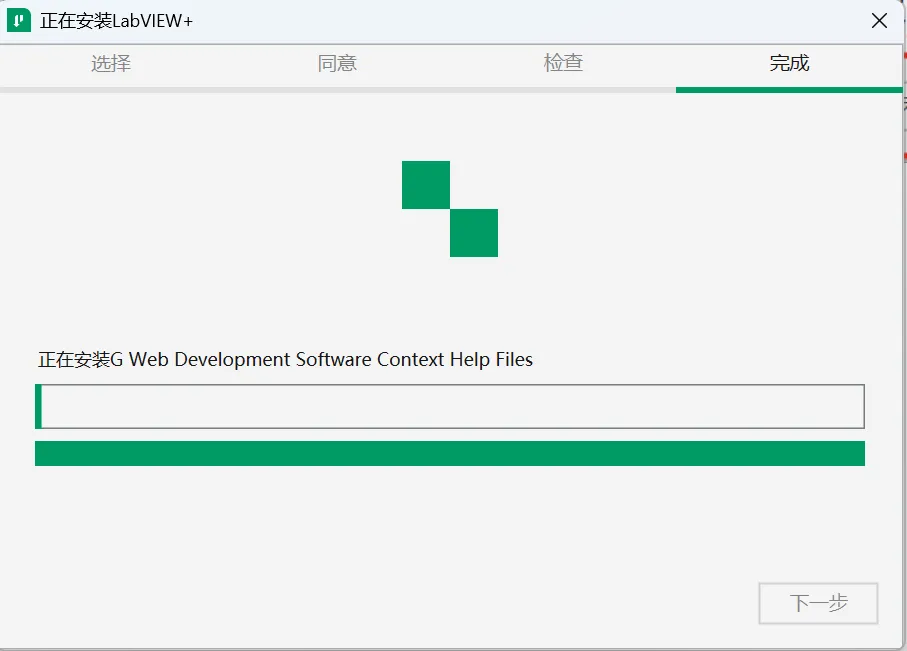Image resolution: width=907 pixels, height=651 pixels.
Task: Select the 完成 step tab
Action: click(790, 63)
